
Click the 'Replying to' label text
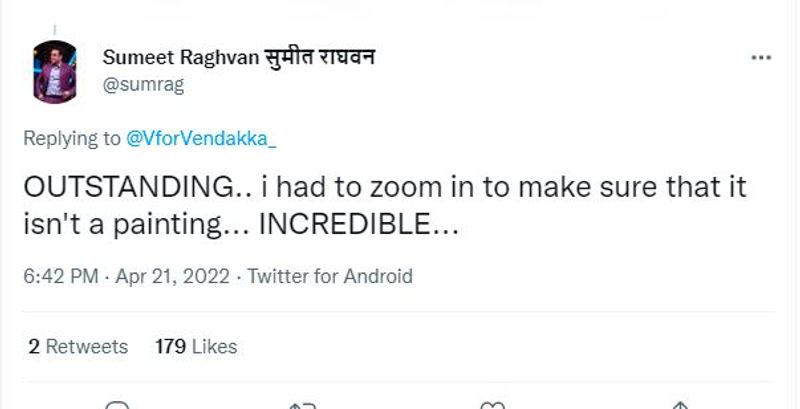(x=72, y=139)
